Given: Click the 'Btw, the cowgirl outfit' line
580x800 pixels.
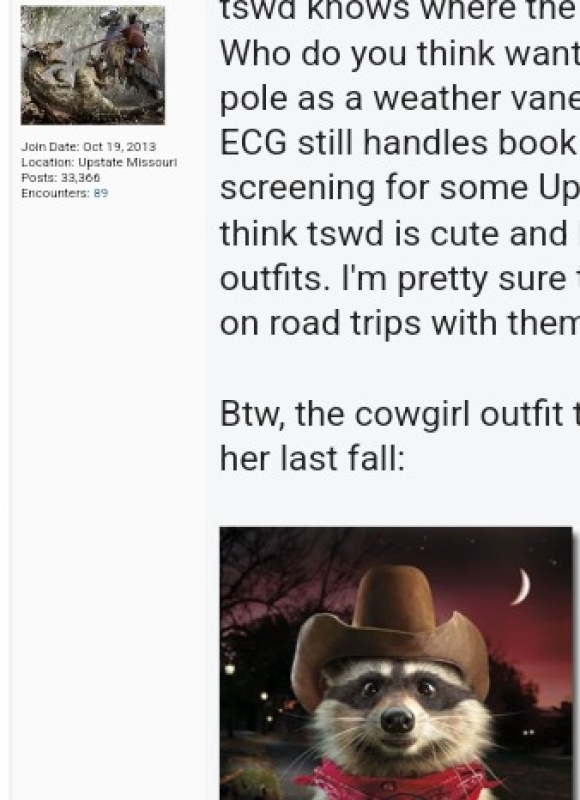Looking at the screenshot, I should [x=399, y=414].
